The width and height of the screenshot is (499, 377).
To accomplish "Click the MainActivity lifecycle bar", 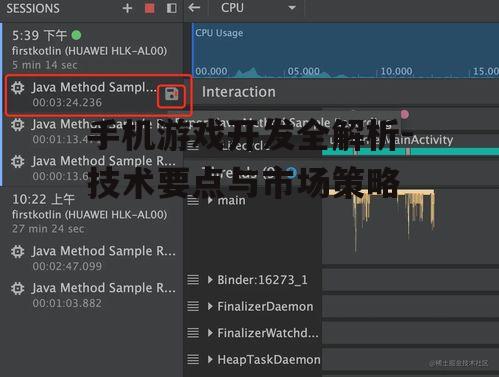I will pyautogui.click(x=410, y=152).
